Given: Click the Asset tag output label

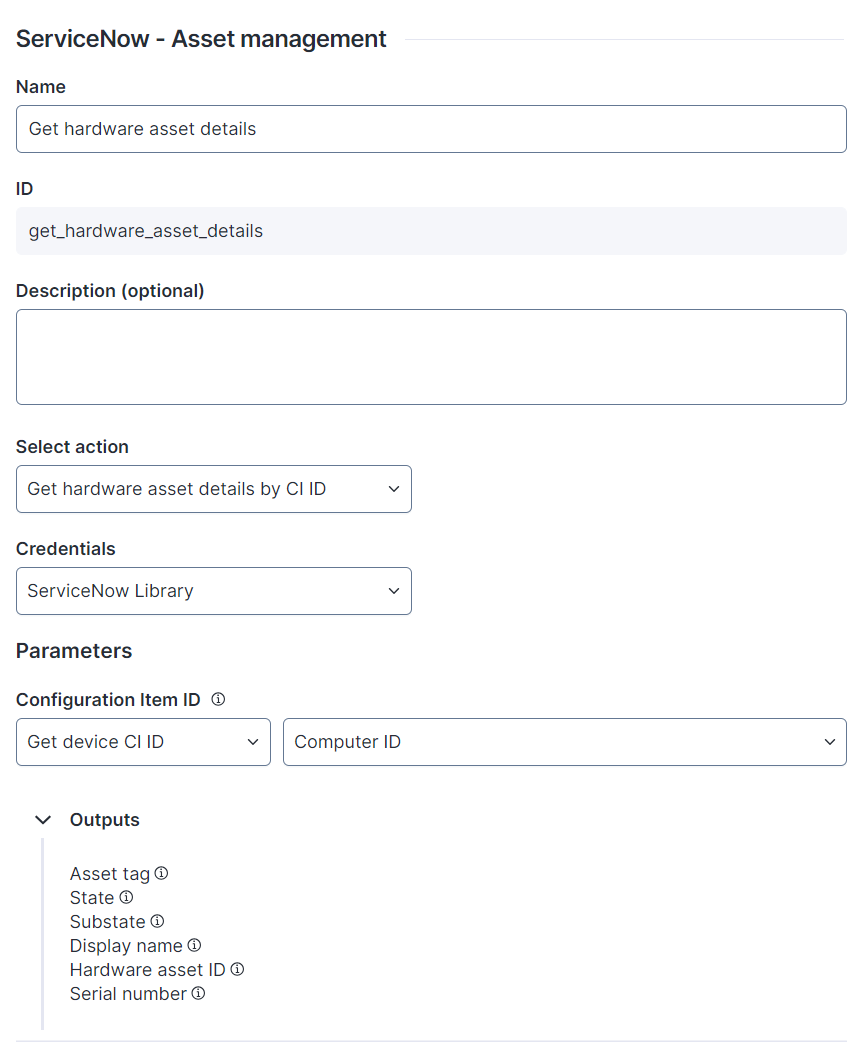Looking at the screenshot, I should point(110,874).
